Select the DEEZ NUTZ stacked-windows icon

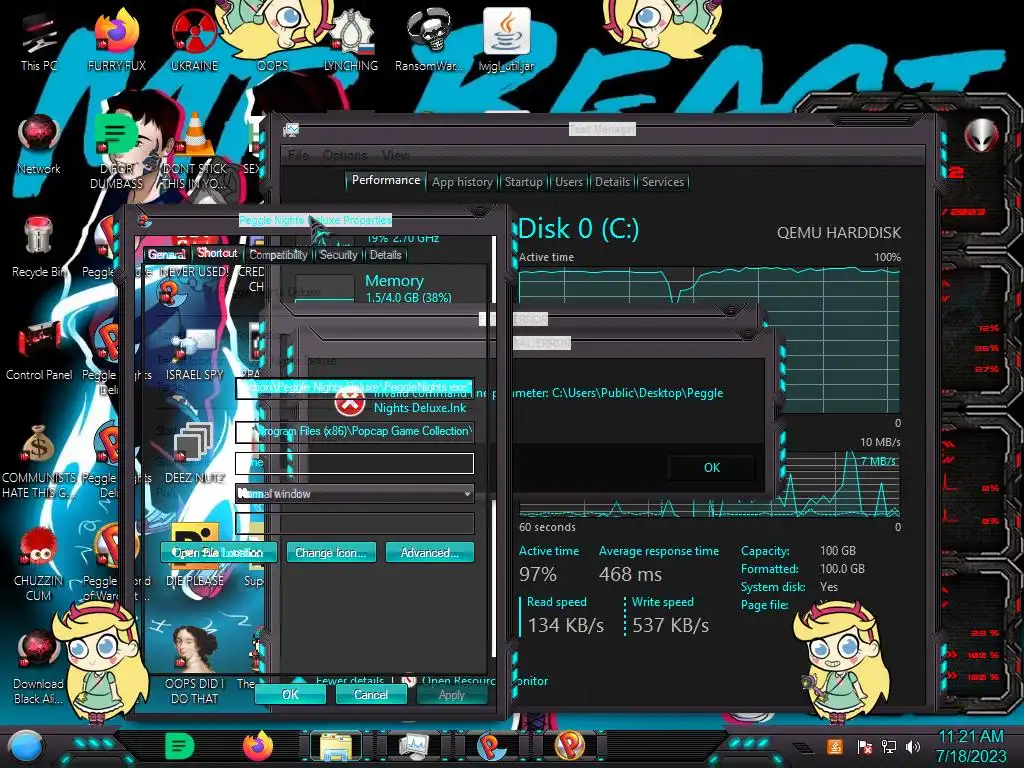194,452
